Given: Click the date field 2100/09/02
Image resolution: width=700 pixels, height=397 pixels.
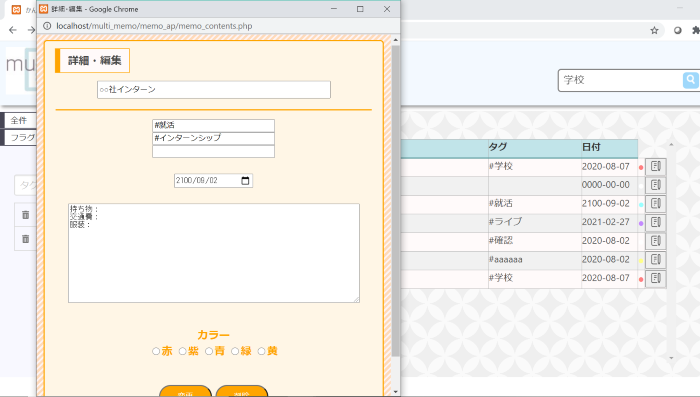Looking at the screenshot, I should pos(213,180).
